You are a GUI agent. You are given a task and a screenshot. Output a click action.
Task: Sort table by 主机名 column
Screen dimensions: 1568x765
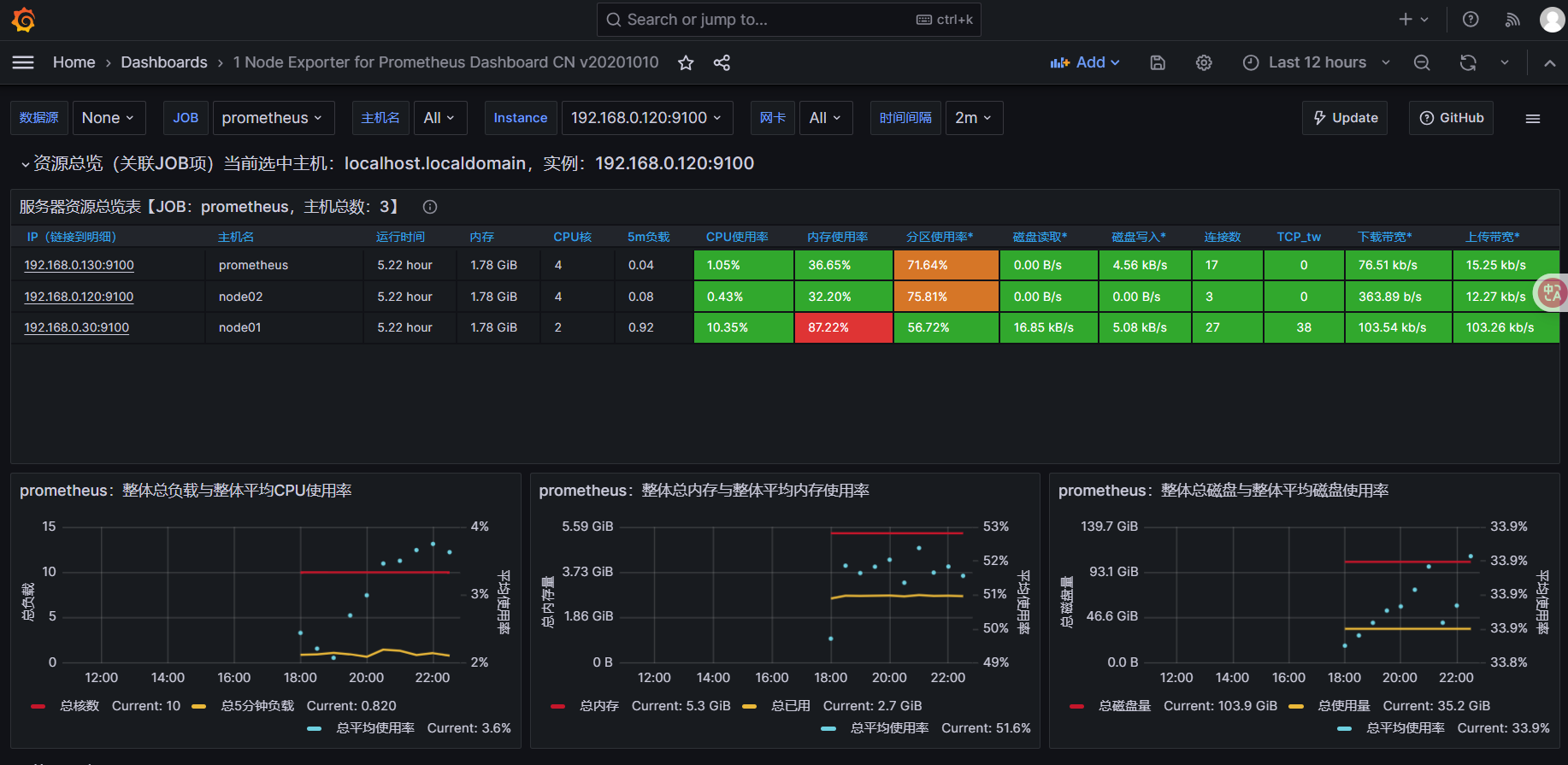pos(236,237)
